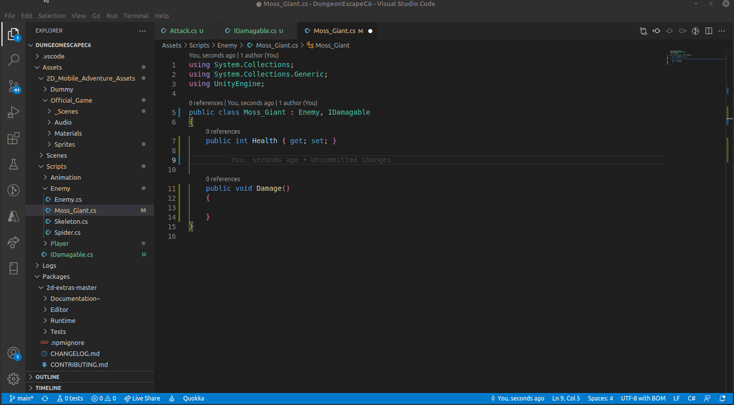
Task: Click C# language mode selector
Action: click(691, 398)
